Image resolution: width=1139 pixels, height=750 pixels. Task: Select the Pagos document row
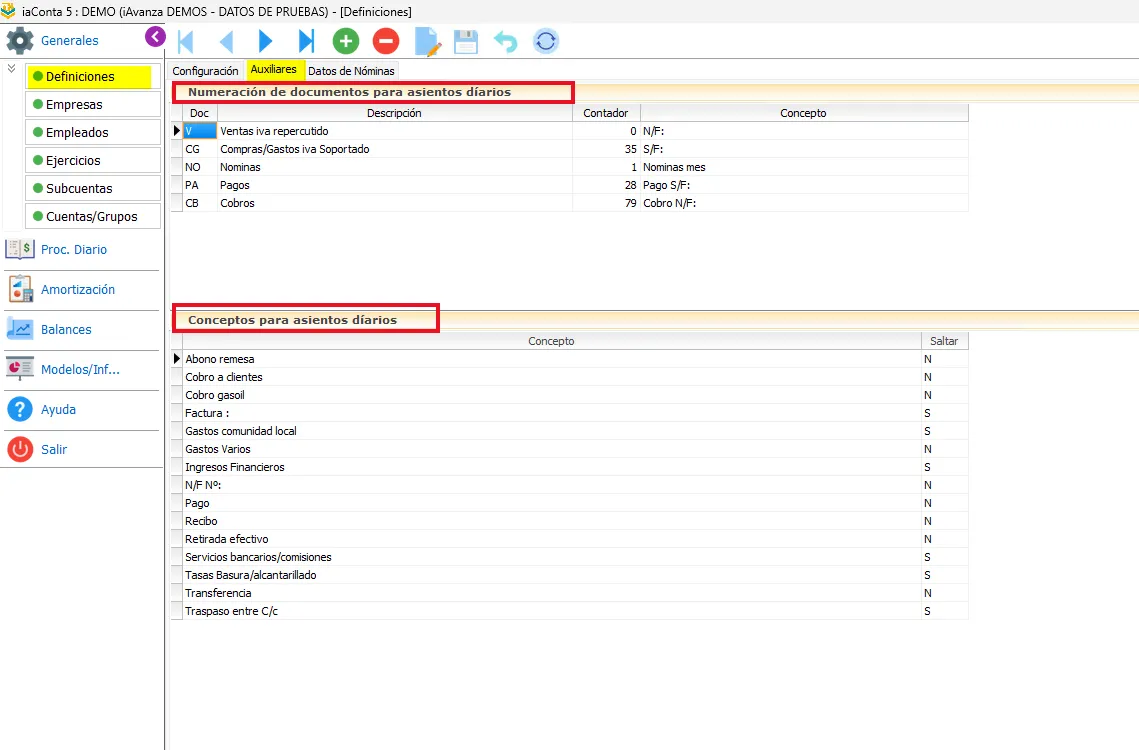point(570,185)
